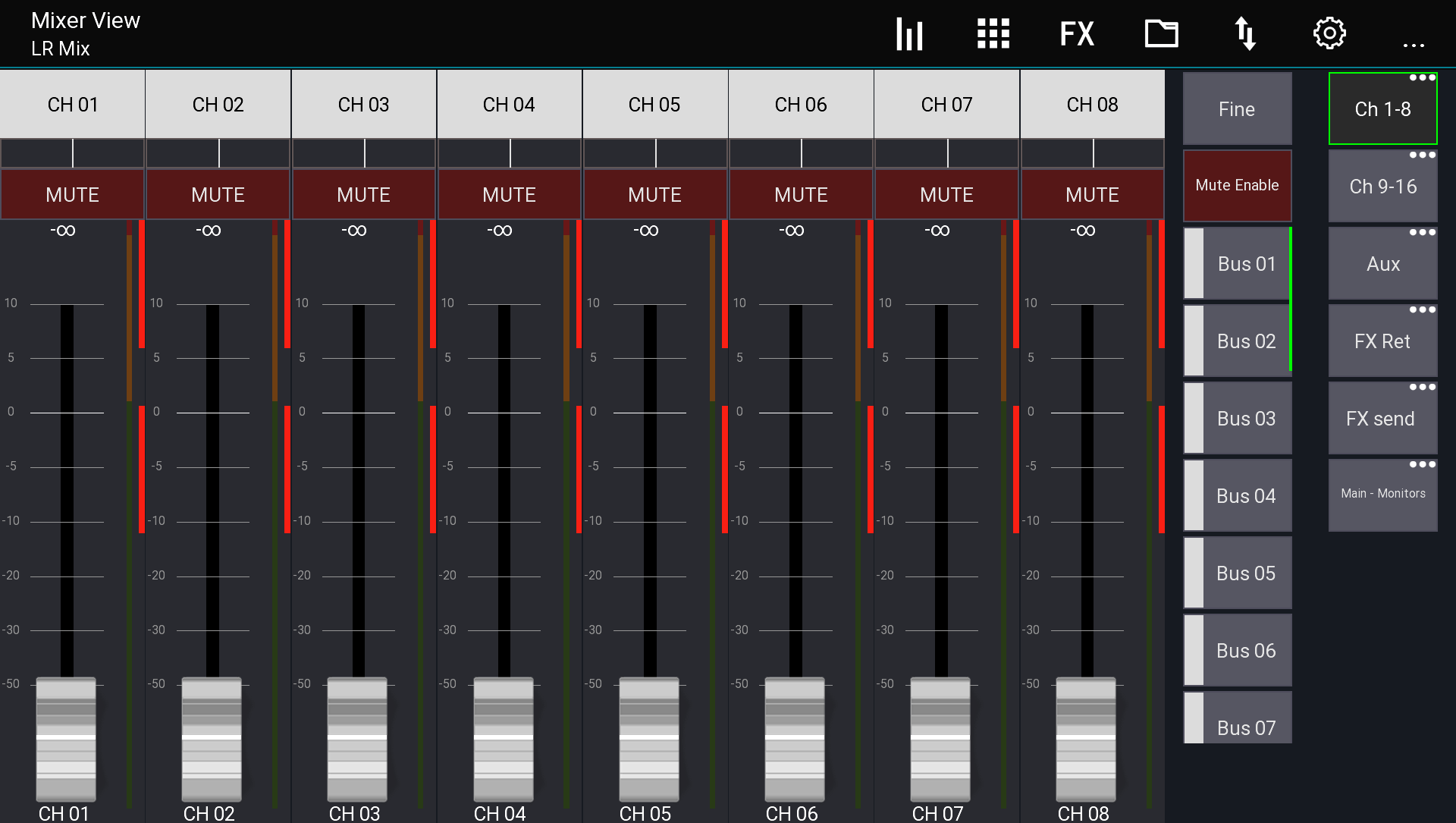Select Bus 01
1456x823 pixels.
point(1244,263)
